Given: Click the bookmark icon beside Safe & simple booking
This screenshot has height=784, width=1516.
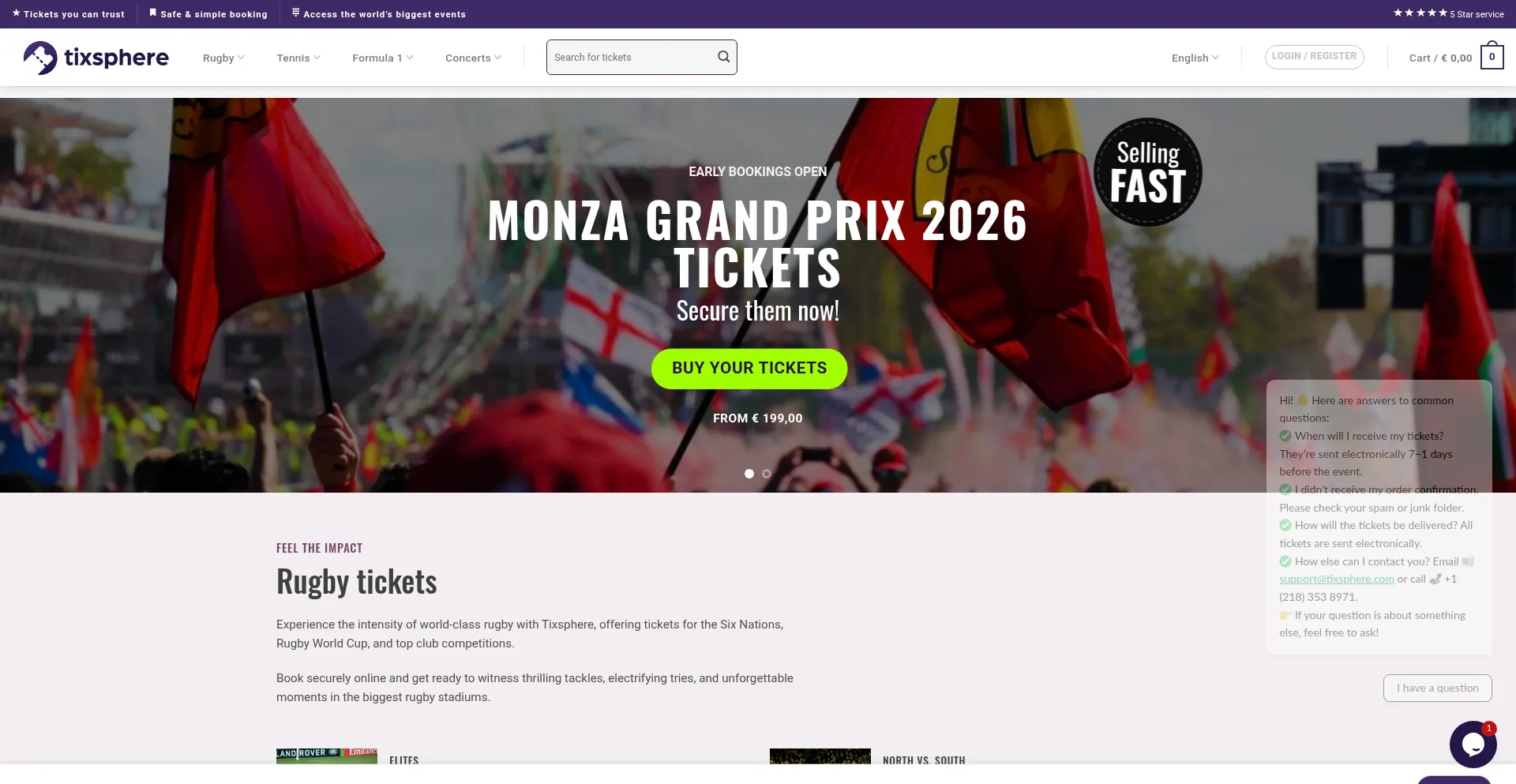Looking at the screenshot, I should pyautogui.click(x=153, y=13).
